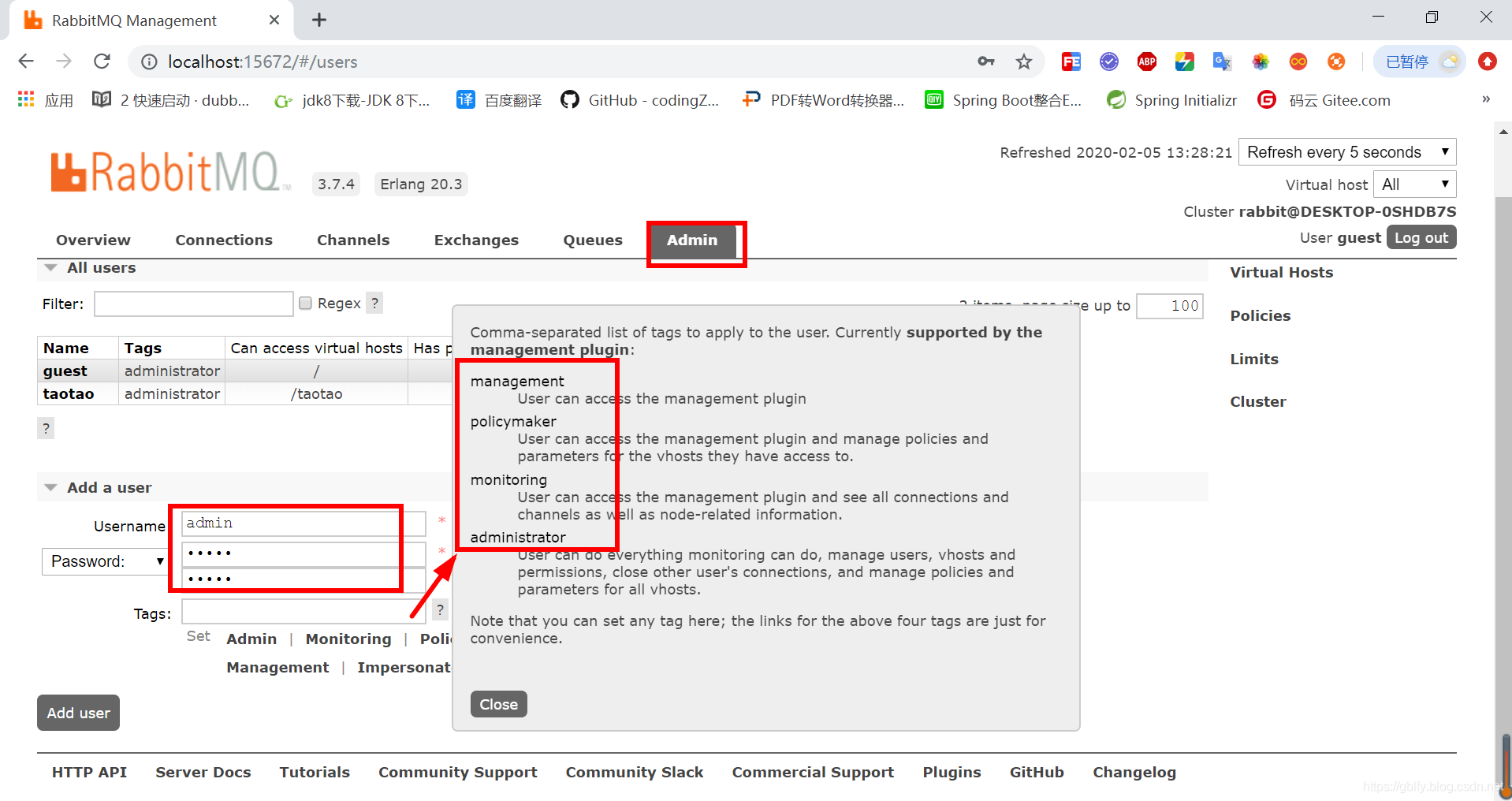Open Tags field help question mark
The image size is (1512, 801).
[x=441, y=609]
